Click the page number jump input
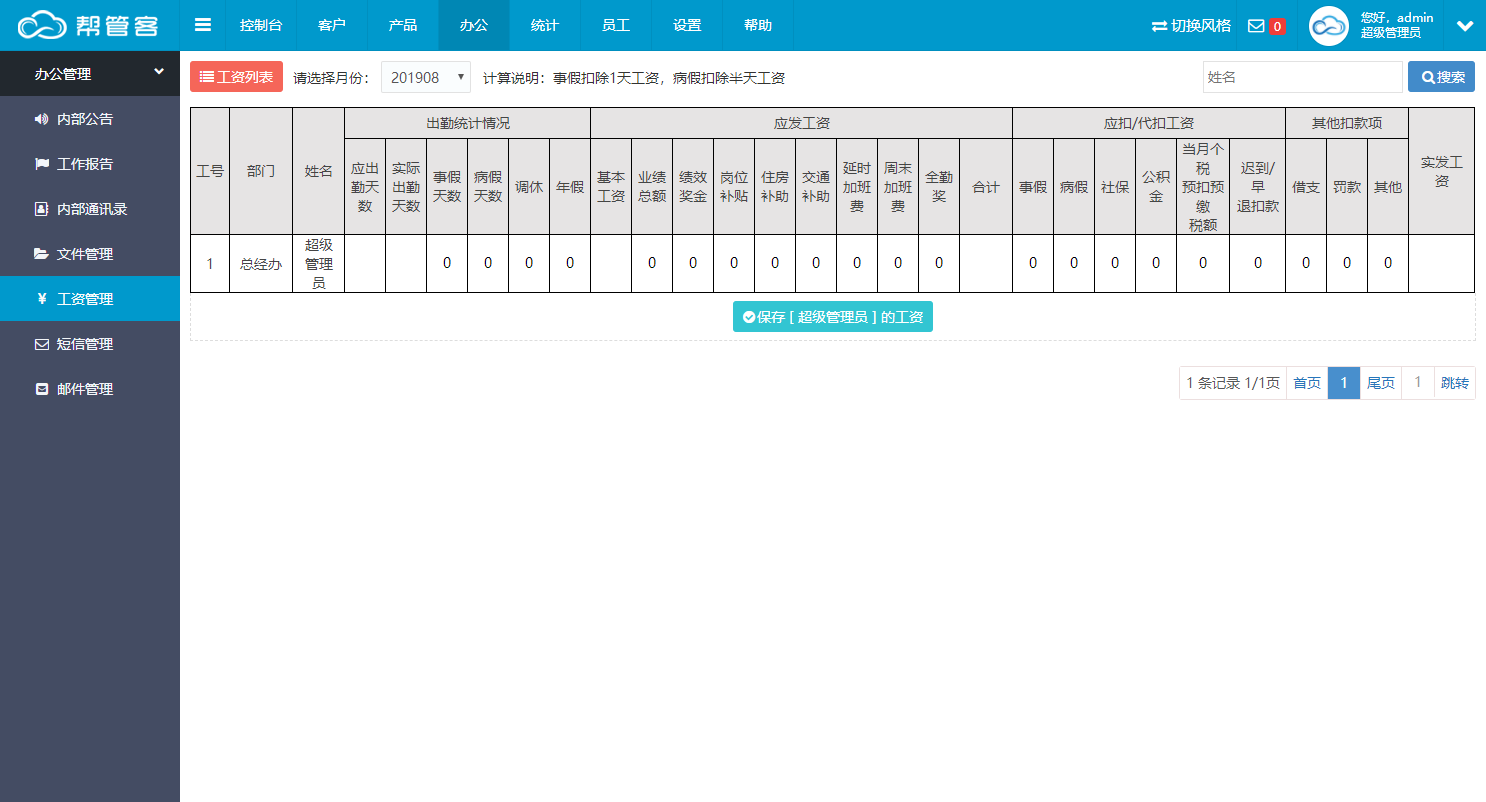 (x=1418, y=383)
